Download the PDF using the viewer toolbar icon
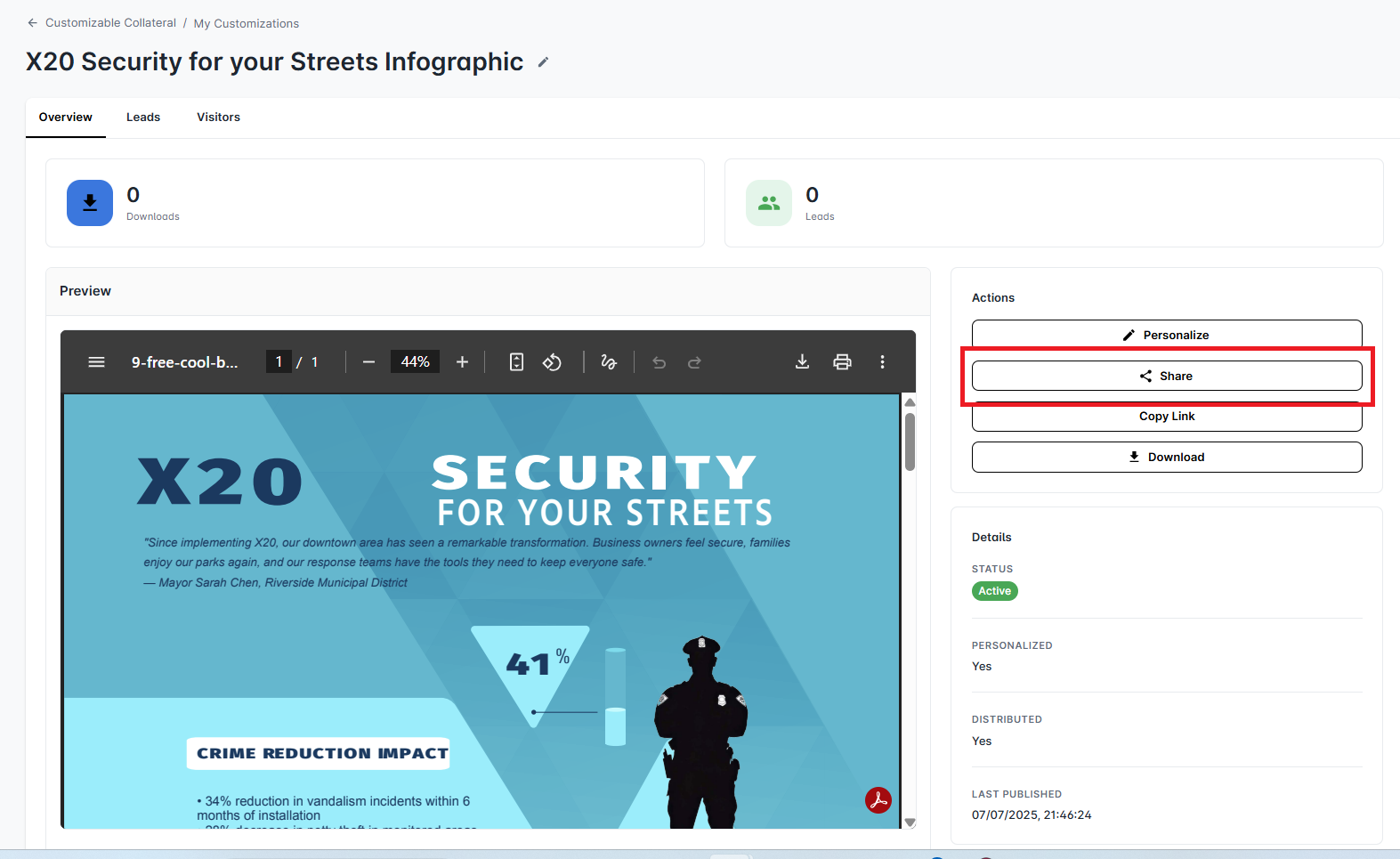The width and height of the screenshot is (1400, 859). pos(802,361)
